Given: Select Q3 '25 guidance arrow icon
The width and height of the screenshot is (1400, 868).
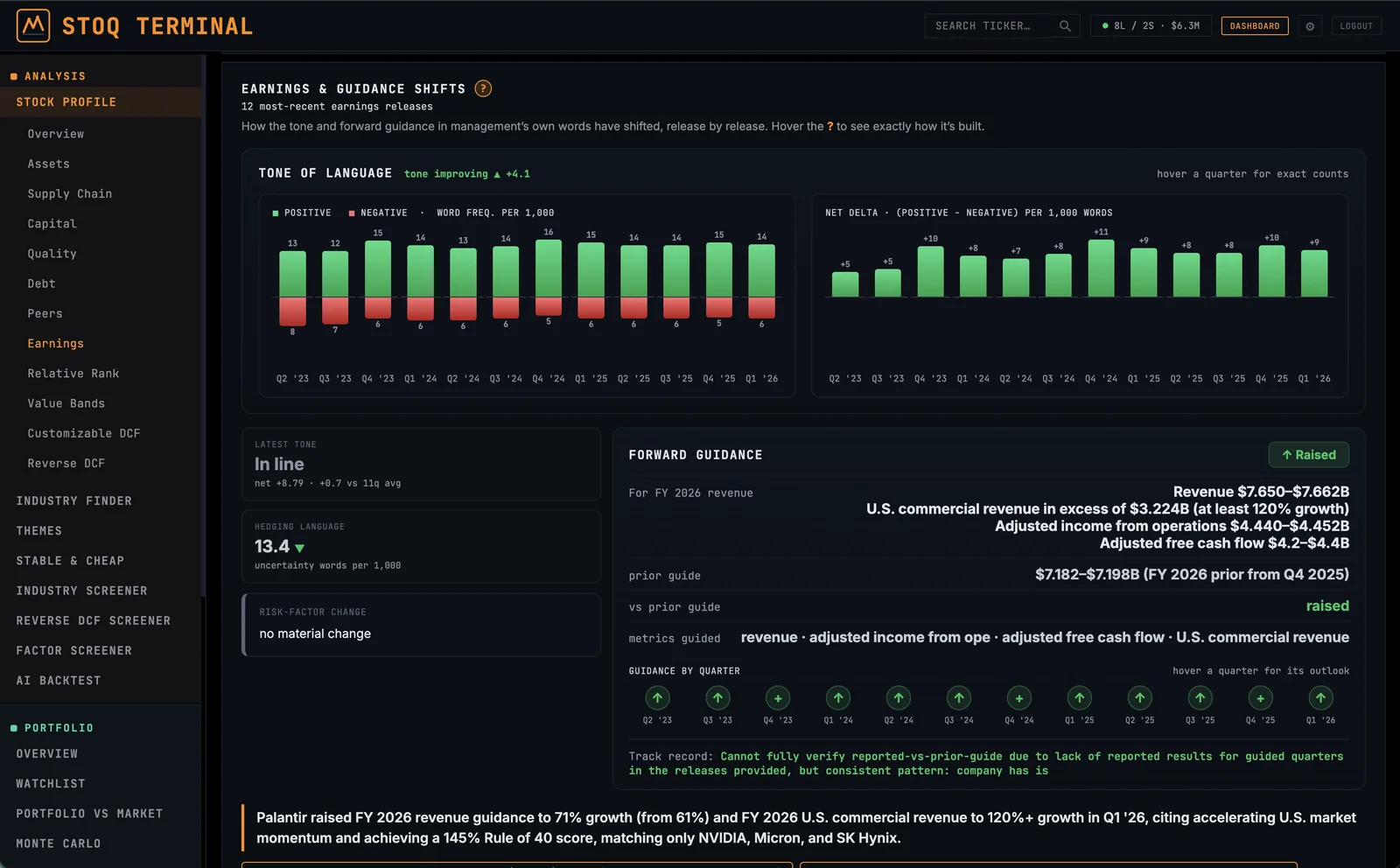Looking at the screenshot, I should 1200,697.
